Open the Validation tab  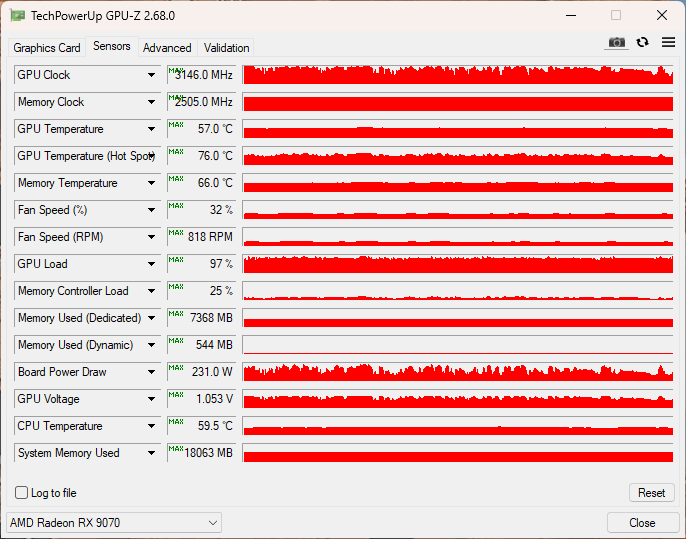[227, 48]
